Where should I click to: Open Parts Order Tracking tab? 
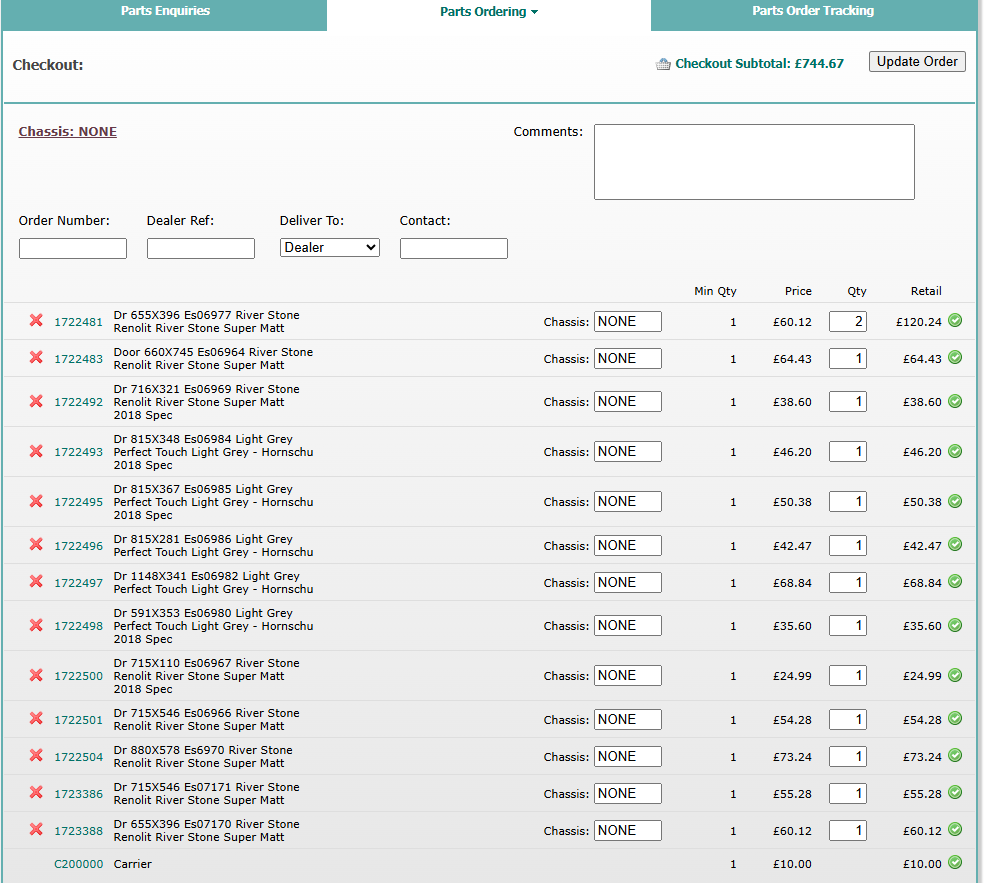click(x=812, y=12)
